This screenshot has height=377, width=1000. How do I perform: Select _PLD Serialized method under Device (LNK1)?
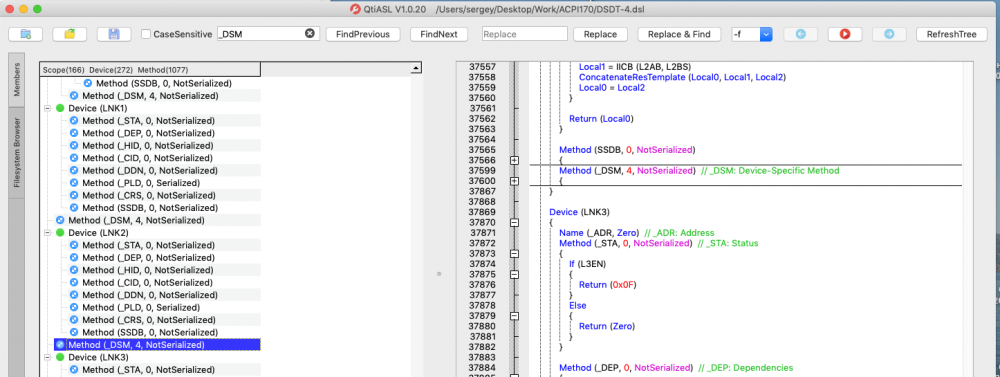141,183
